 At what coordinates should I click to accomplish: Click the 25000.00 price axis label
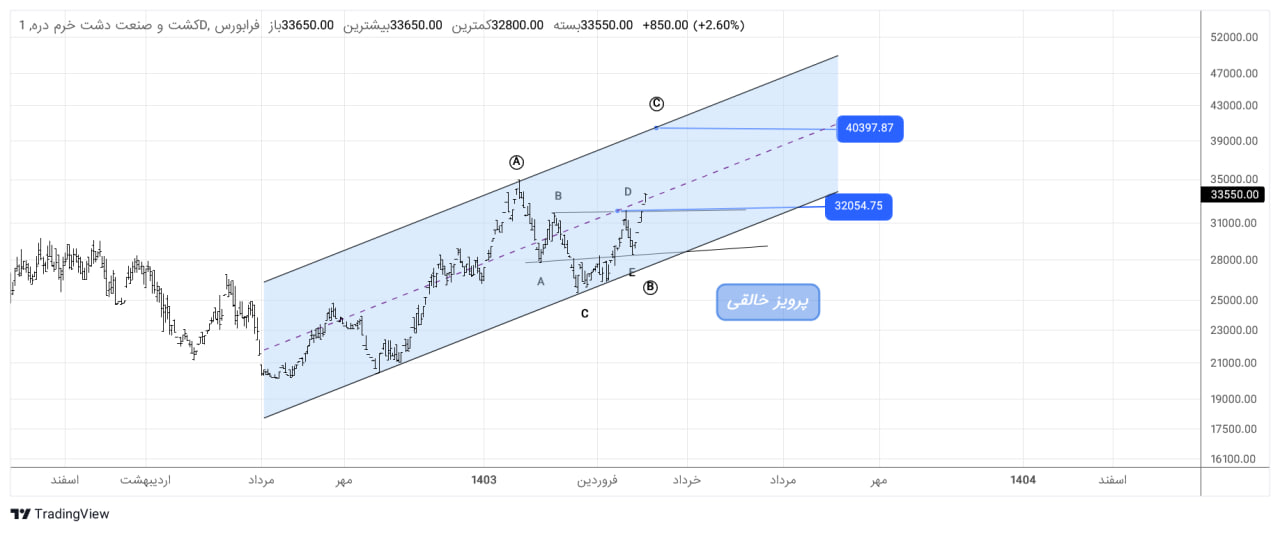tap(1233, 300)
